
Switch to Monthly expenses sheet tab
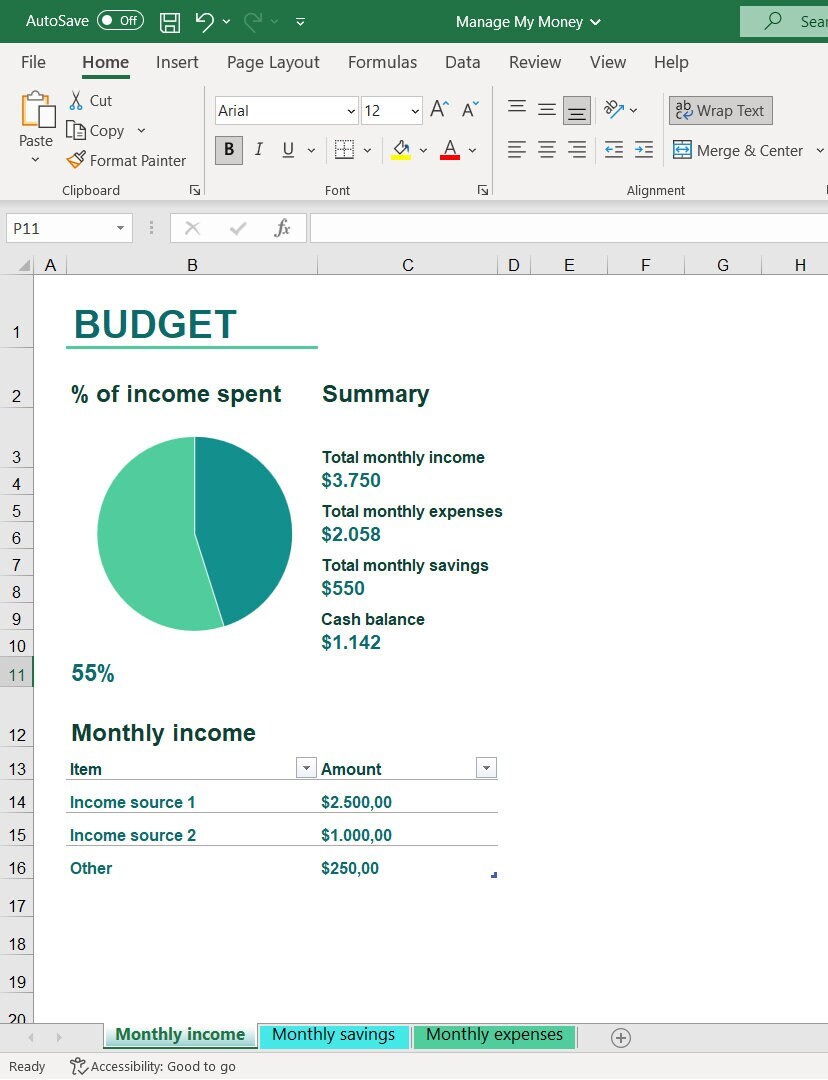494,1035
